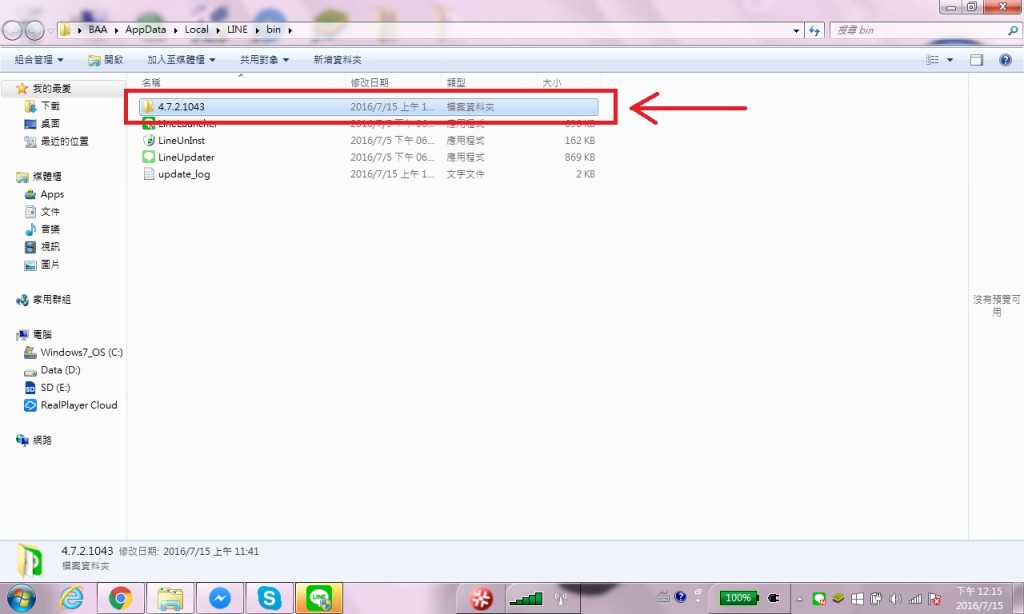Open Windows7_OS (C:) drive
The height and width of the screenshot is (614, 1024).
(x=73, y=352)
